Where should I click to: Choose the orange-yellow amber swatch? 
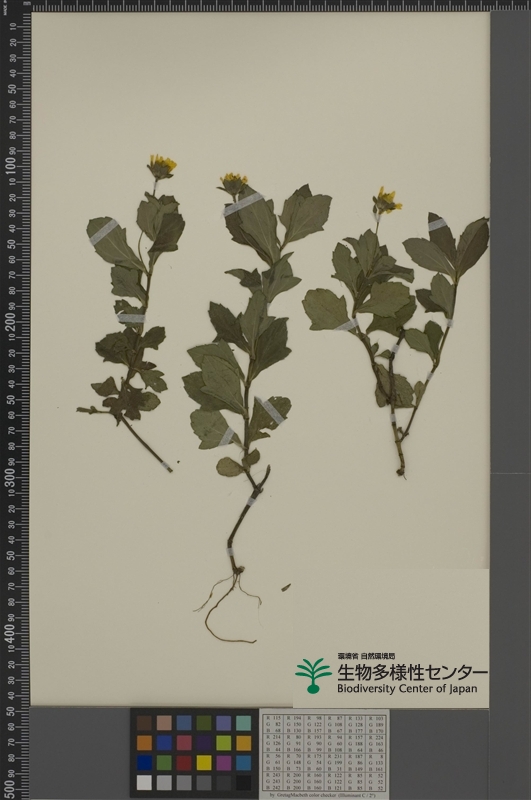click(244, 743)
